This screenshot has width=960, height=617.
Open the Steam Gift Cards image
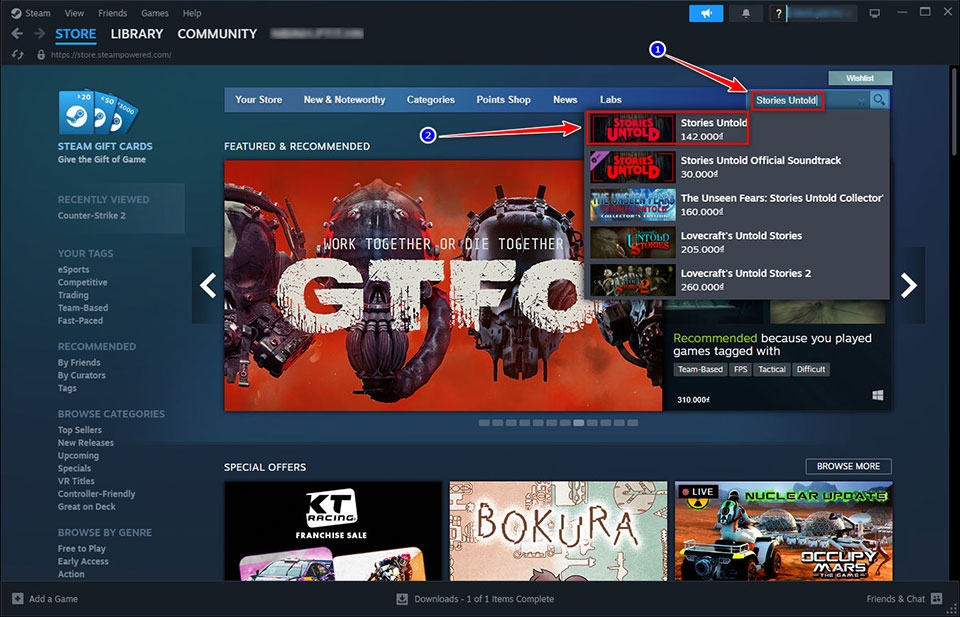pos(98,112)
